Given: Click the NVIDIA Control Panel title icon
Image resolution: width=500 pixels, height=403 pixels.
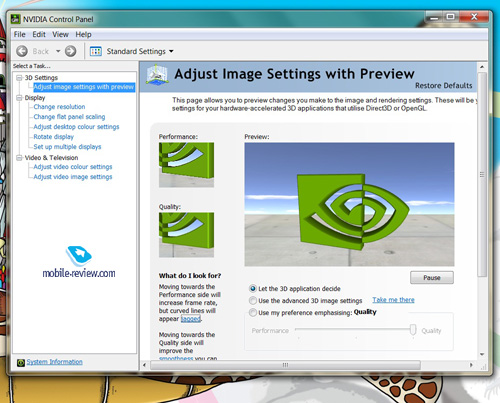Looking at the screenshot, I should point(15,19).
